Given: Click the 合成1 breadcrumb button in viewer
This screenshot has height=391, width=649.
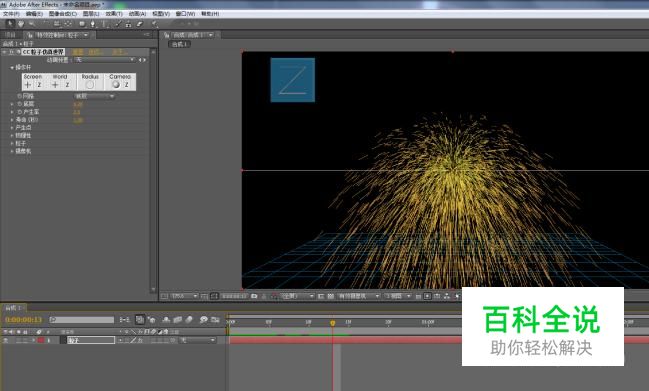Looking at the screenshot, I should pos(180,44).
